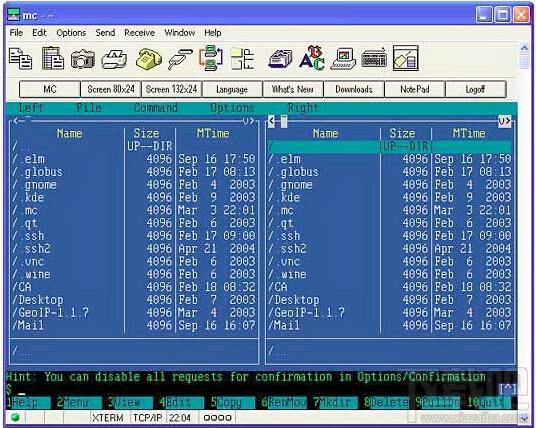Click the green connection status light
The image size is (536, 428).
coord(15,417)
